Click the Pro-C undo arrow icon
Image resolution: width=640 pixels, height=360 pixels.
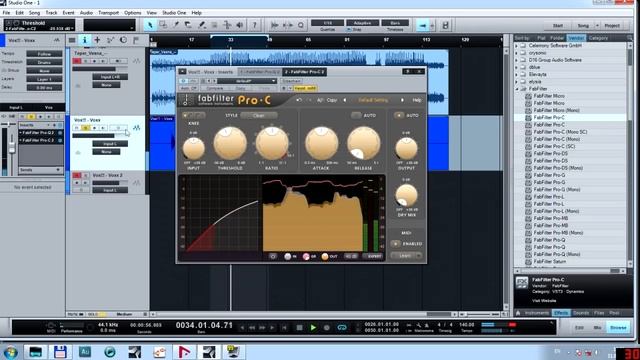pyautogui.click(x=299, y=100)
